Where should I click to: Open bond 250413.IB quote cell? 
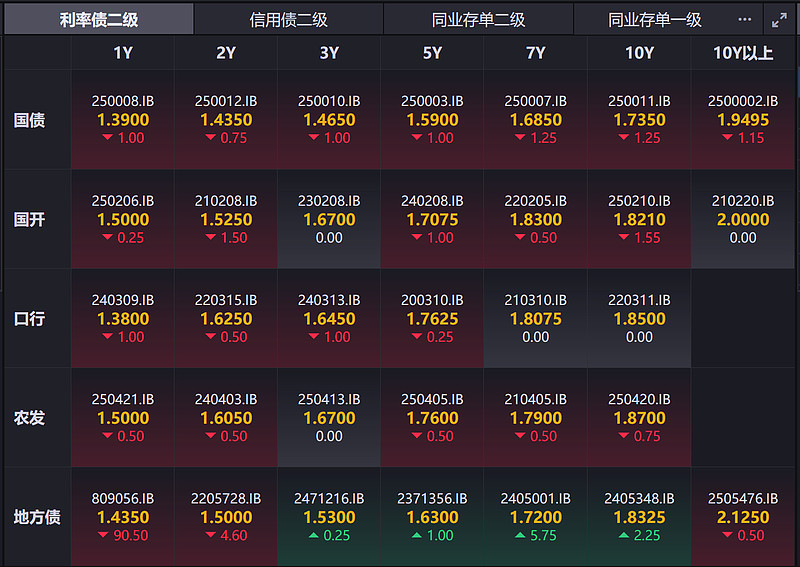coord(329,417)
